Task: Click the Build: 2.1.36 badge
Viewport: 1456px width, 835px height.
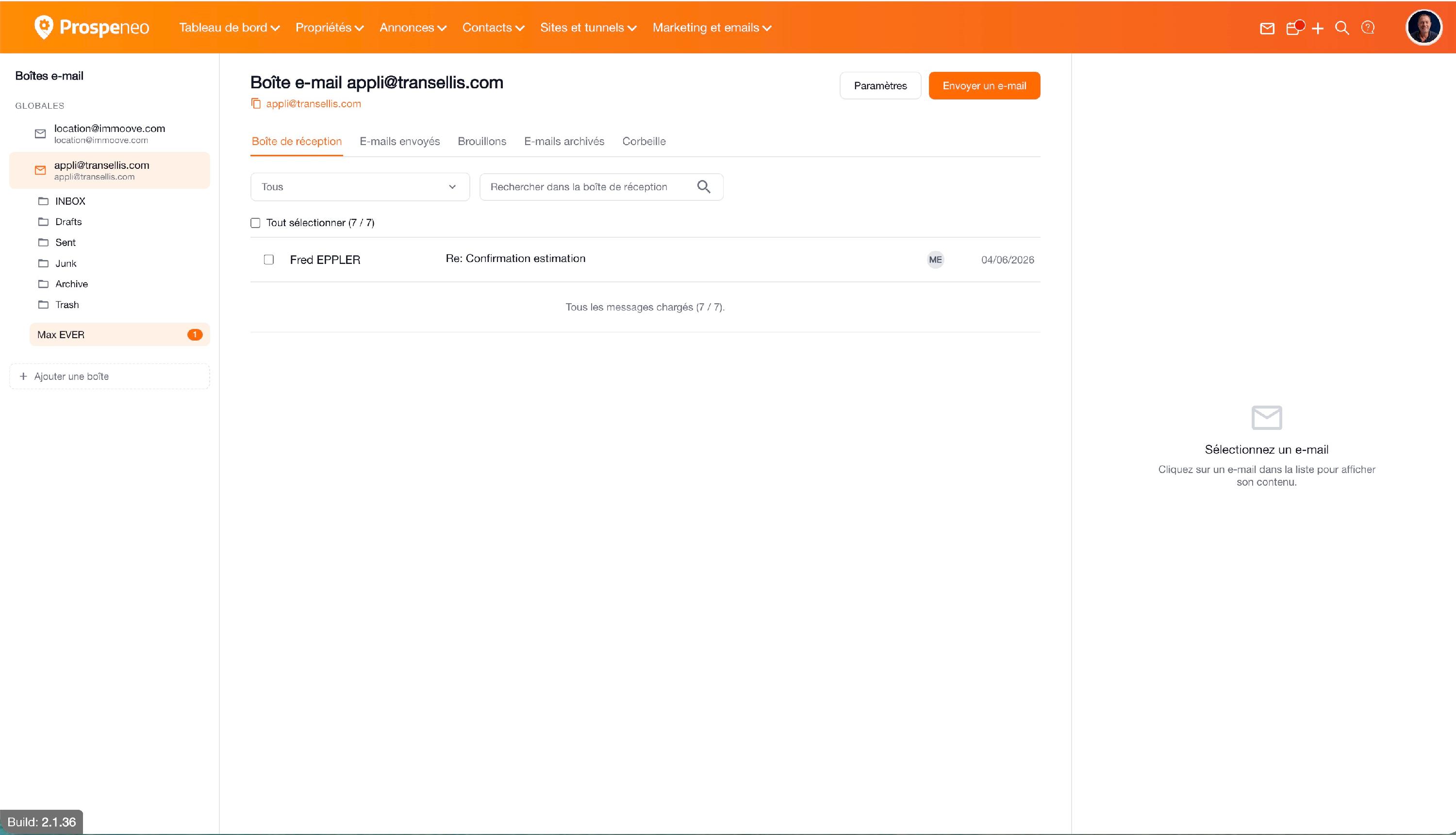Action: click(x=41, y=822)
